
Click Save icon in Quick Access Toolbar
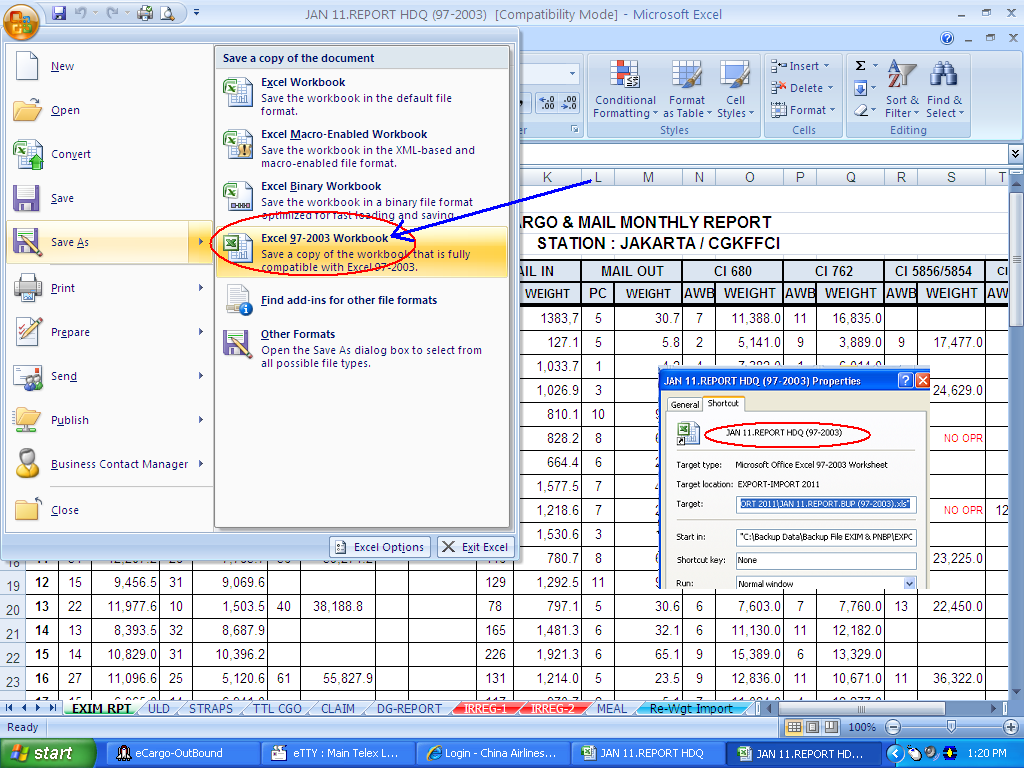click(59, 13)
